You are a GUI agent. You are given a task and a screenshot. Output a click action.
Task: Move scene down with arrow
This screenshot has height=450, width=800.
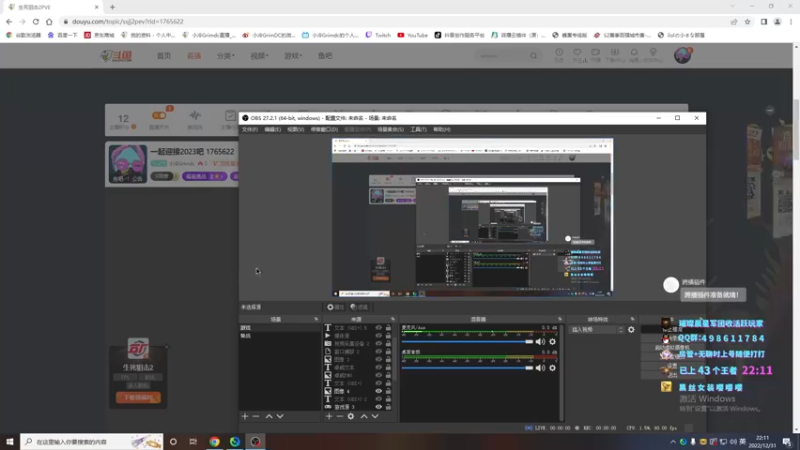click(280, 416)
